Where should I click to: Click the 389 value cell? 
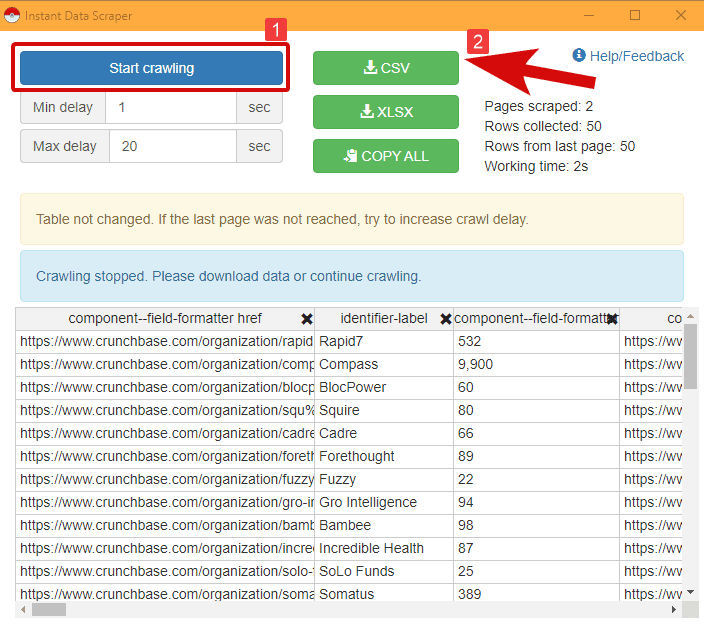click(537, 593)
